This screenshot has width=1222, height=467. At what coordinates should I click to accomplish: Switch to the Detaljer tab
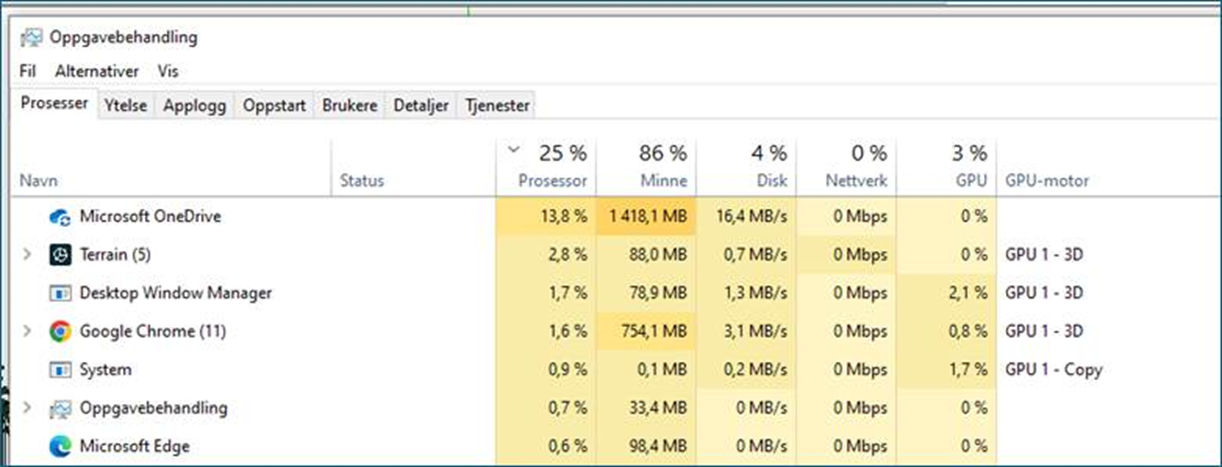[421, 105]
